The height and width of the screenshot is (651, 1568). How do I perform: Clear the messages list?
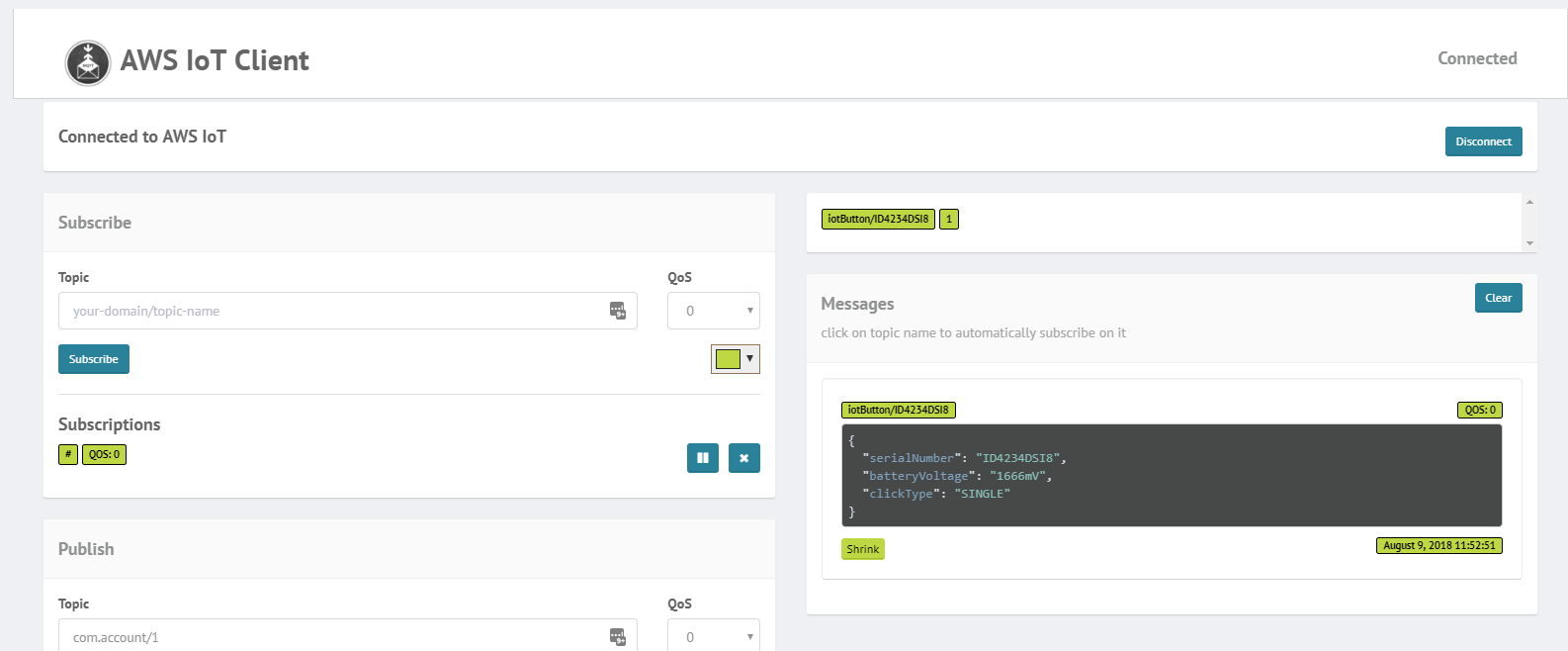pos(1498,298)
